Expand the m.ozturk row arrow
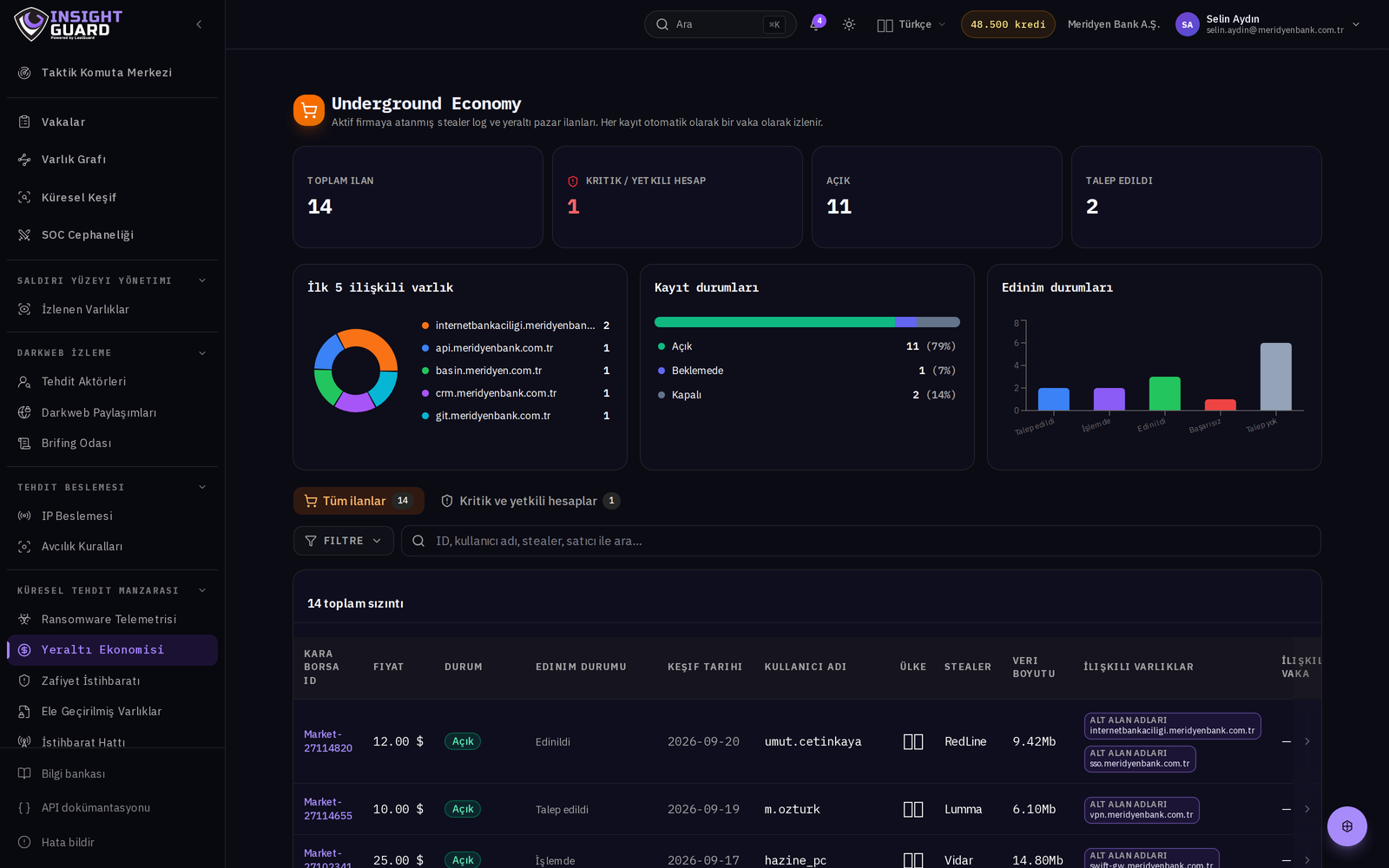The width and height of the screenshot is (1389, 868). pyautogui.click(x=1307, y=809)
